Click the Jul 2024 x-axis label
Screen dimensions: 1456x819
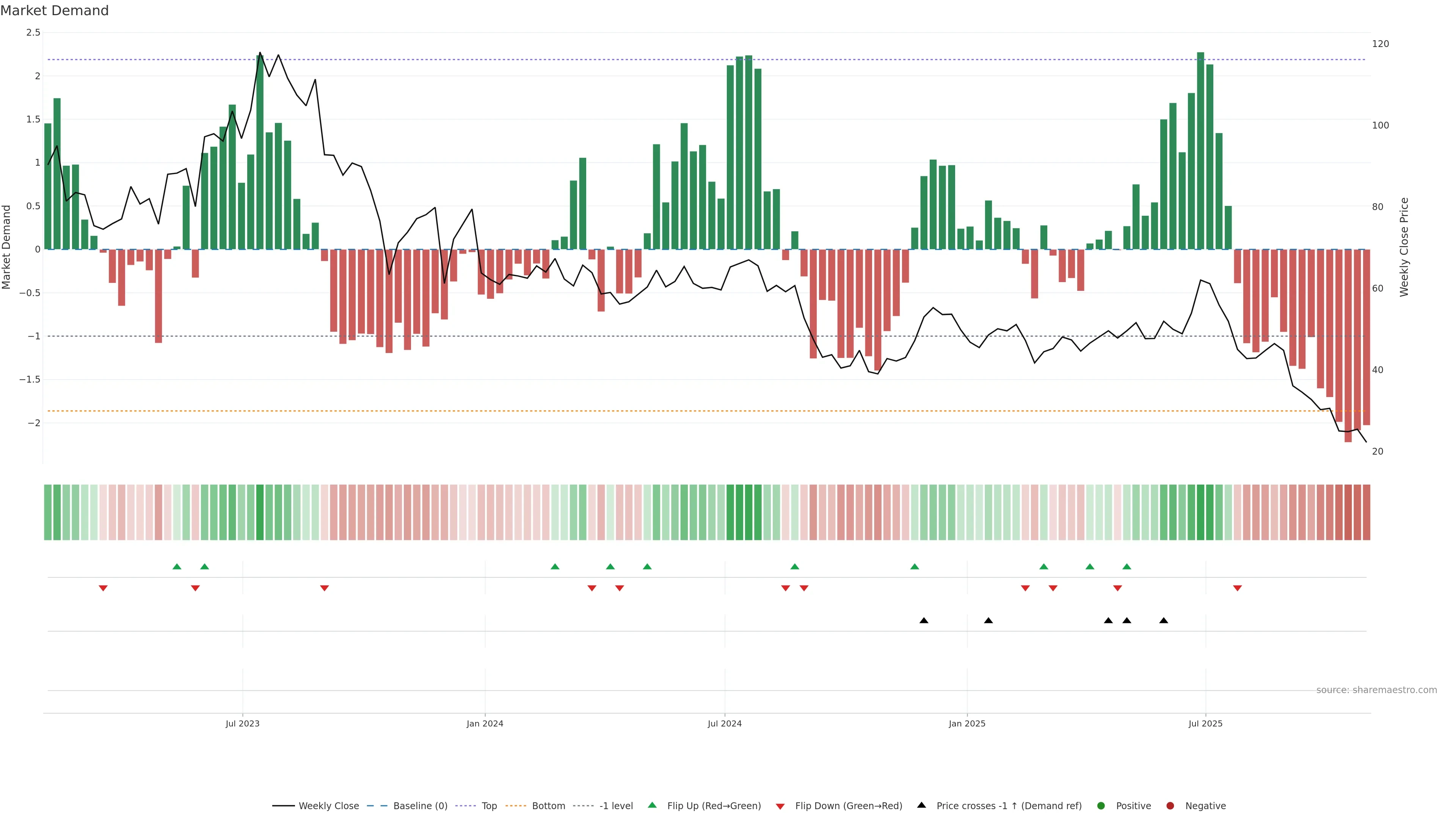coord(725,723)
